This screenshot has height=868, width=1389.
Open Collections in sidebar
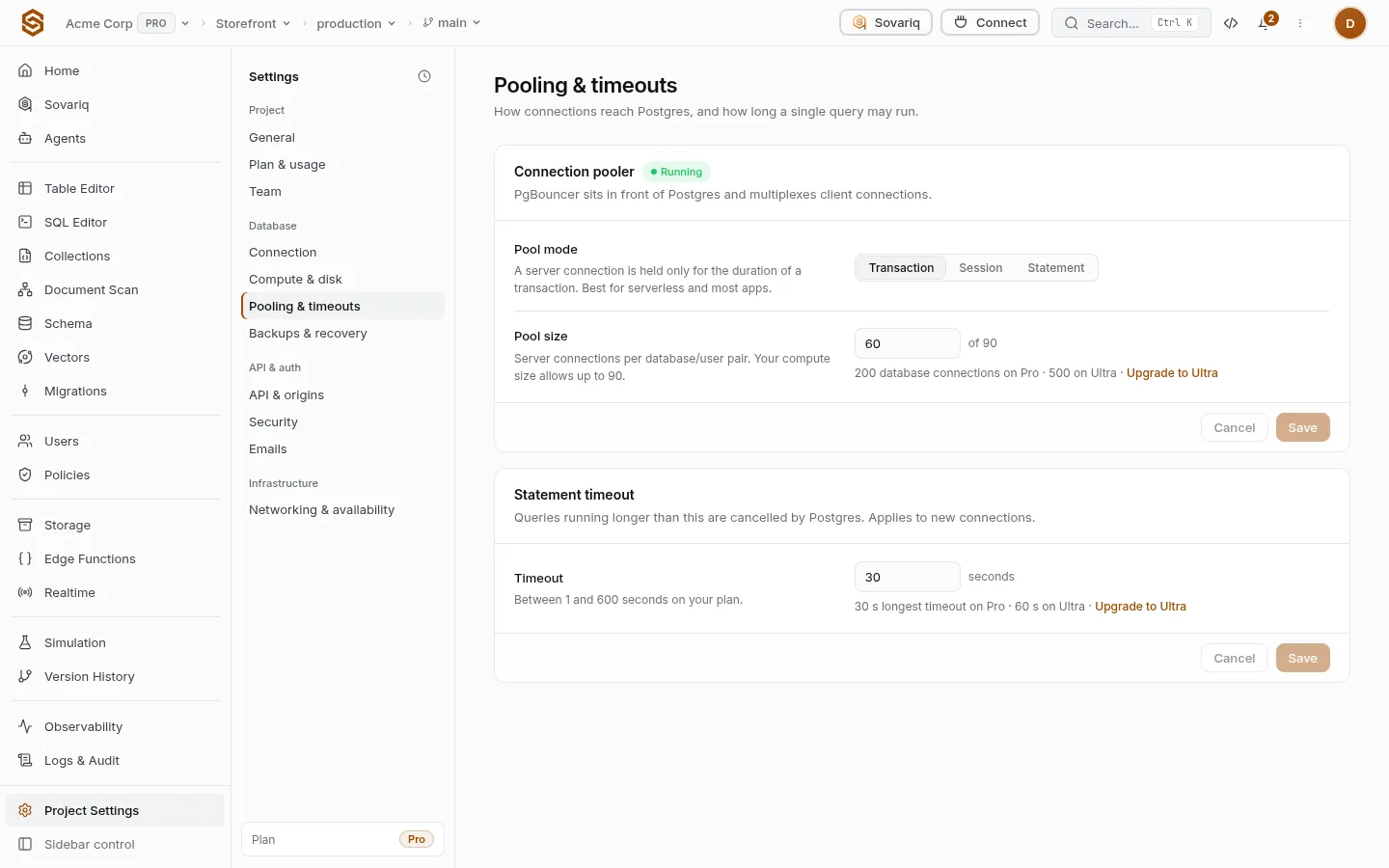pos(116,256)
